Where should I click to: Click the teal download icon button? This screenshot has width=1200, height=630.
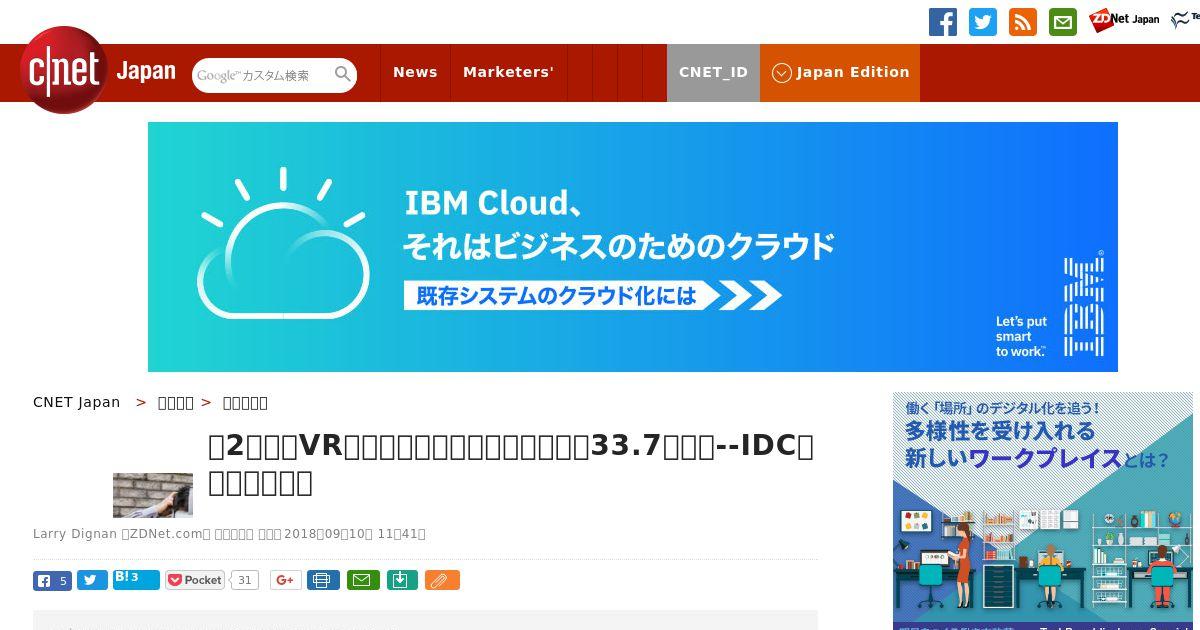pos(402,580)
